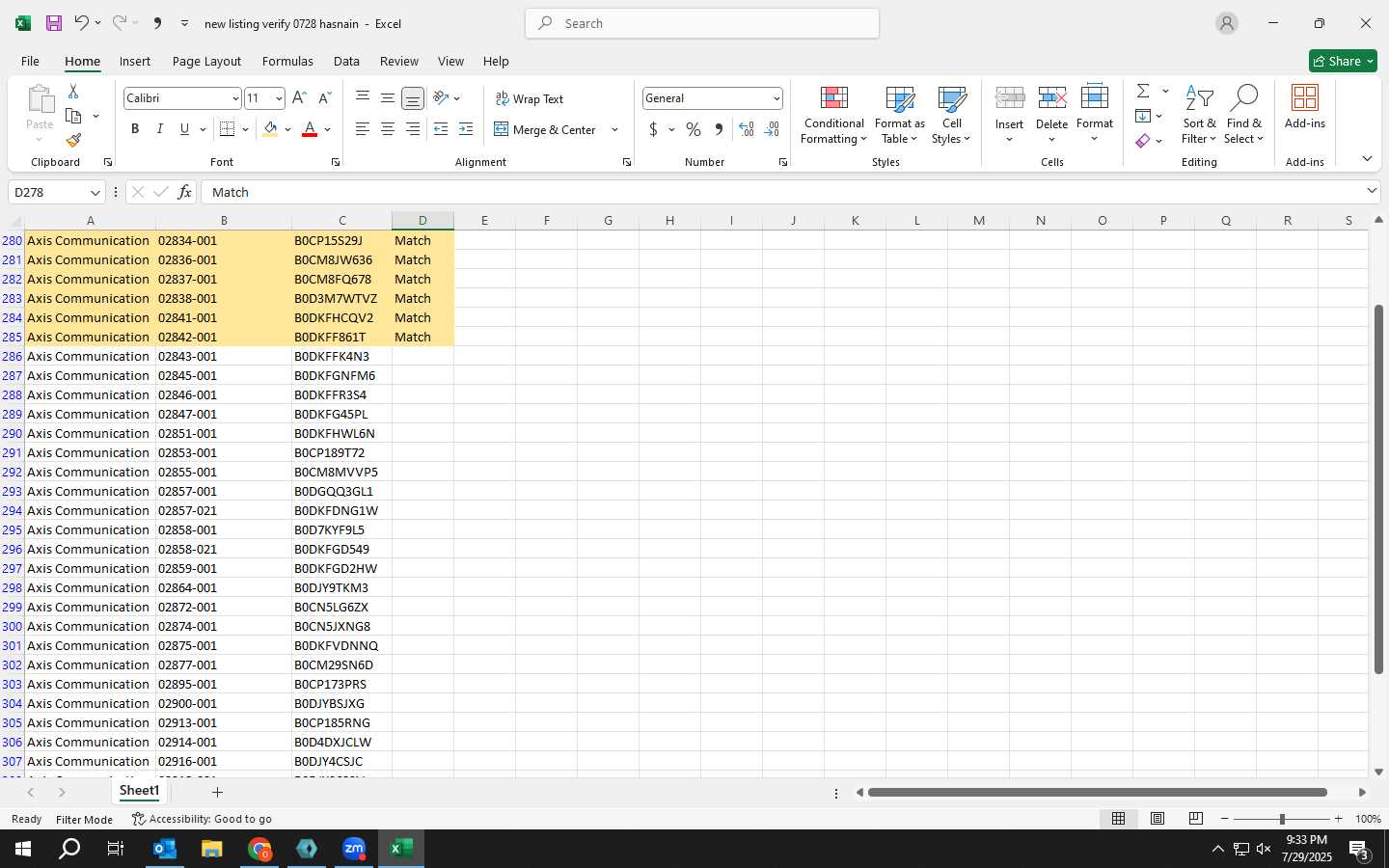Cut the selection with the scissors icon
The image size is (1389, 868).
(x=73, y=91)
